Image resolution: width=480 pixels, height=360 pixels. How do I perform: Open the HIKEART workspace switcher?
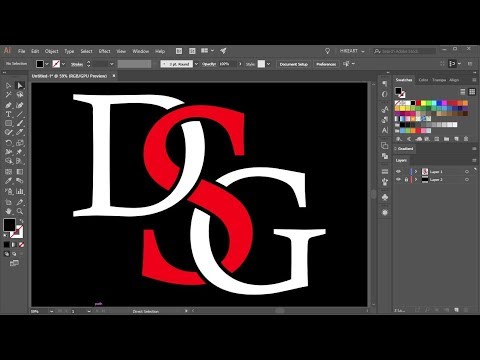(352, 51)
